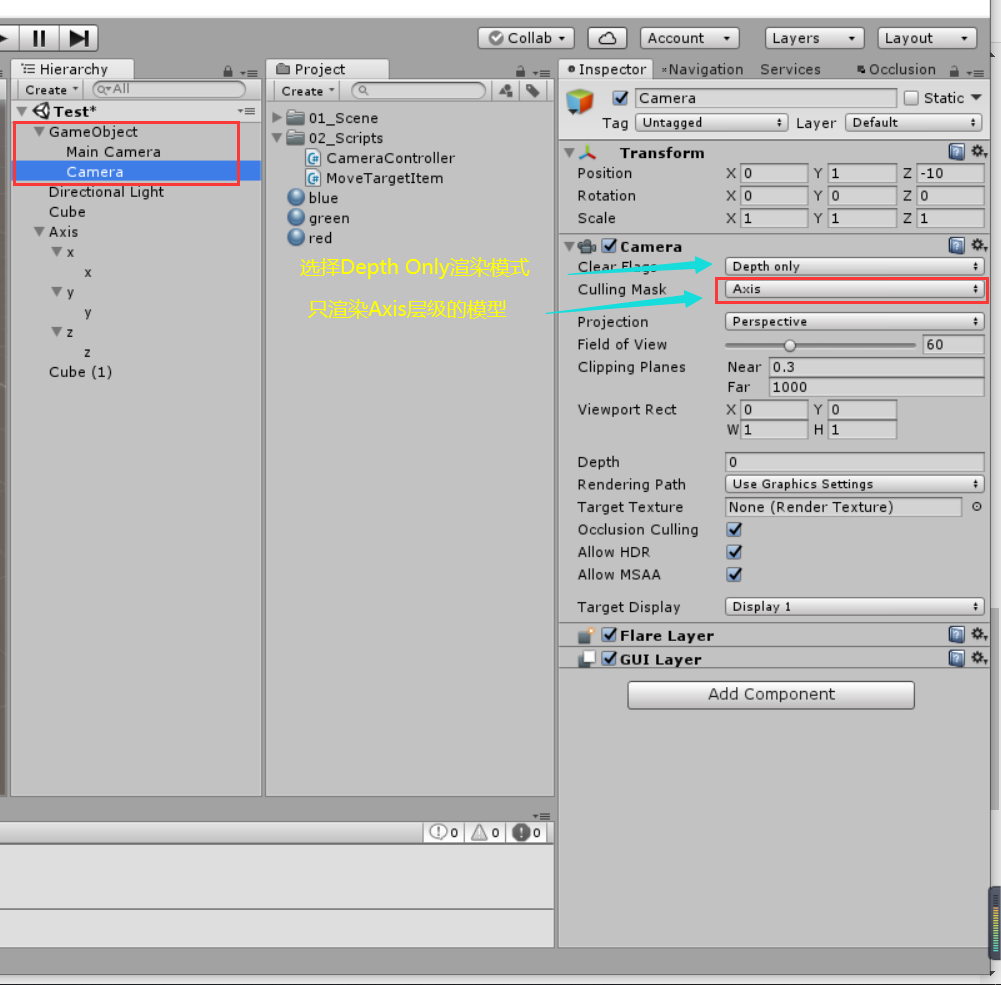
Task: Open Camera component gear menu
Action: click(978, 245)
